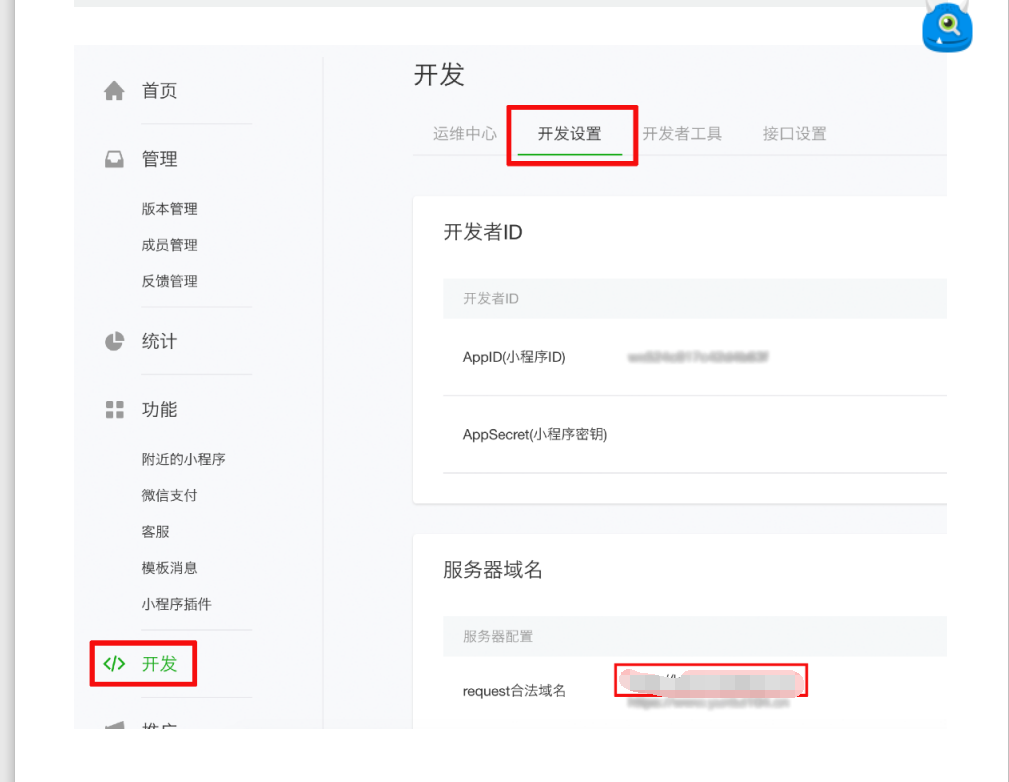Go to 反馈管理
1009x782 pixels.
click(169, 281)
